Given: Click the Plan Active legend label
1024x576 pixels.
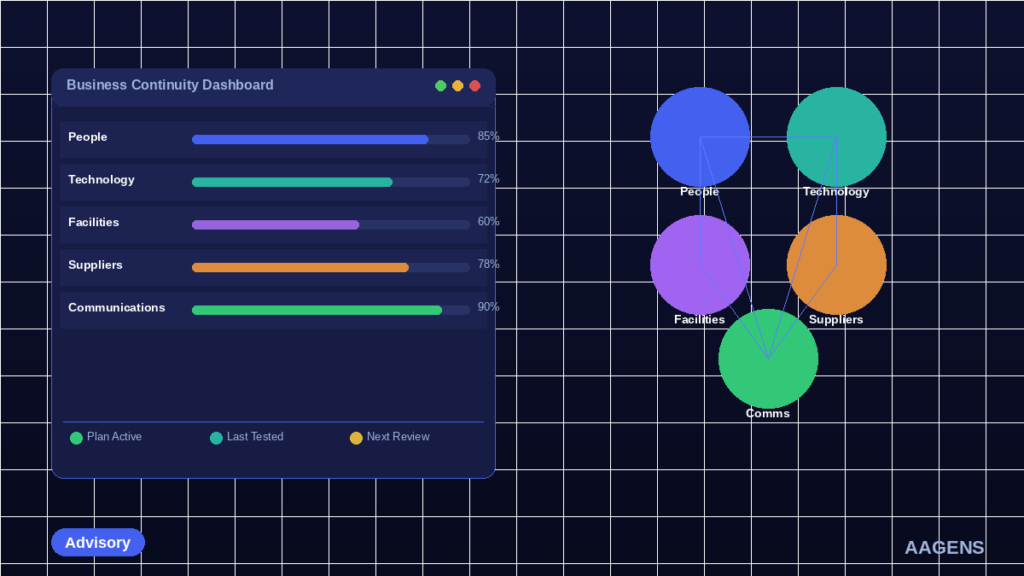Looking at the screenshot, I should click(x=114, y=437).
